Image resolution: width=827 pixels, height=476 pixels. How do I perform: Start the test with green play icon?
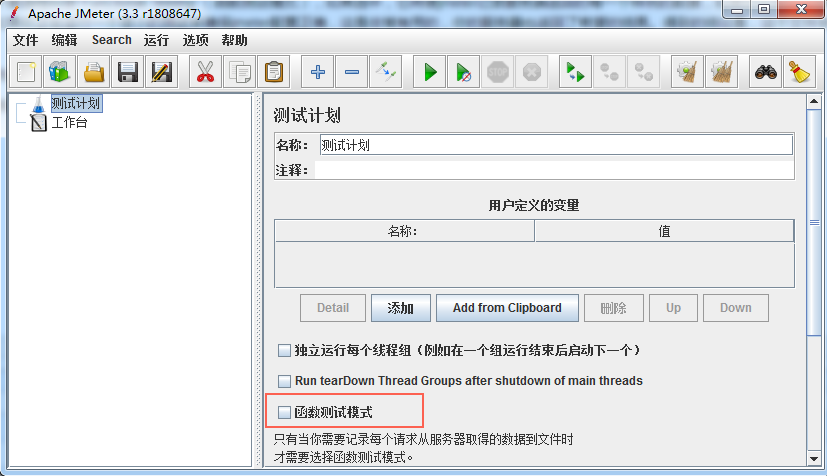point(430,72)
